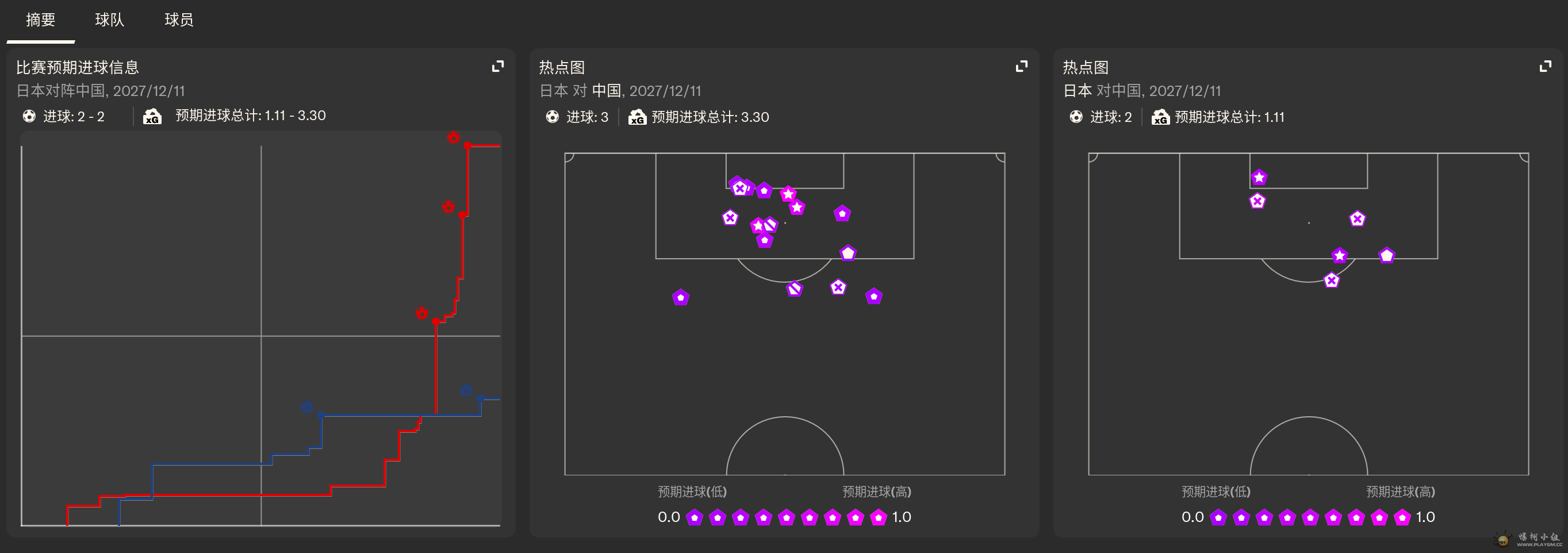Click the football icon beside 进球: 3
Image resolution: width=1568 pixels, height=553 pixels.
pos(552,117)
